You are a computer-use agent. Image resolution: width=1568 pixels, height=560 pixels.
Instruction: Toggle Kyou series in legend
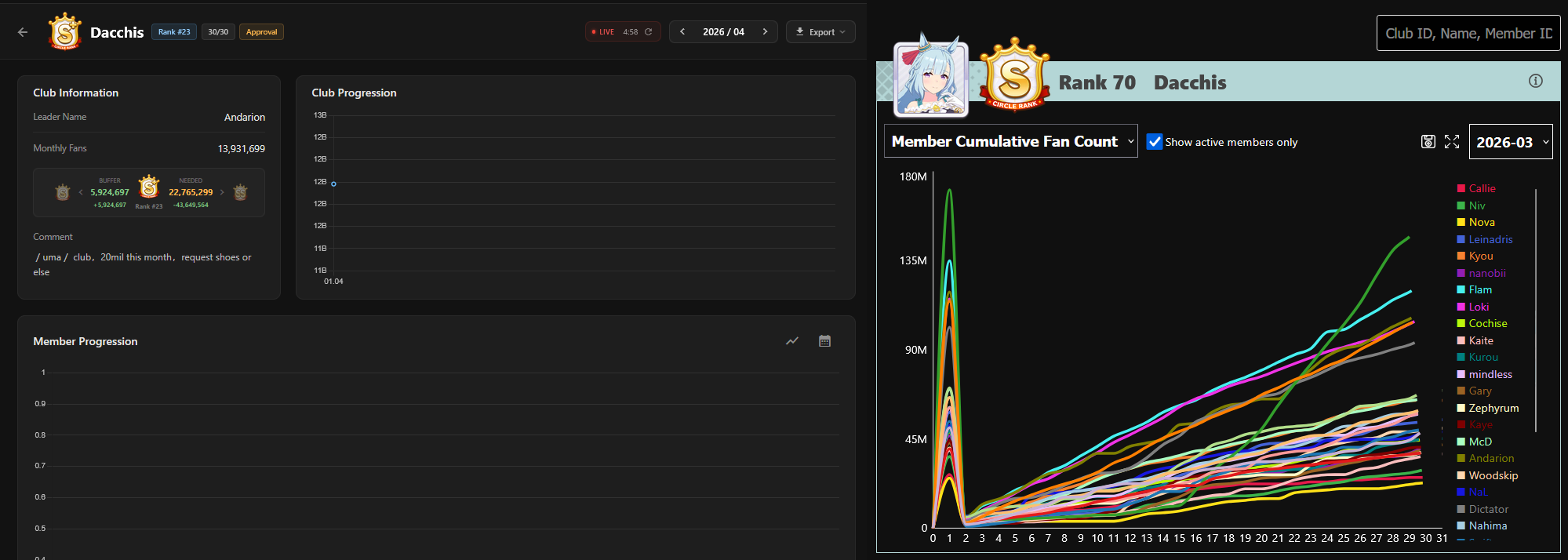pyautogui.click(x=1475, y=256)
